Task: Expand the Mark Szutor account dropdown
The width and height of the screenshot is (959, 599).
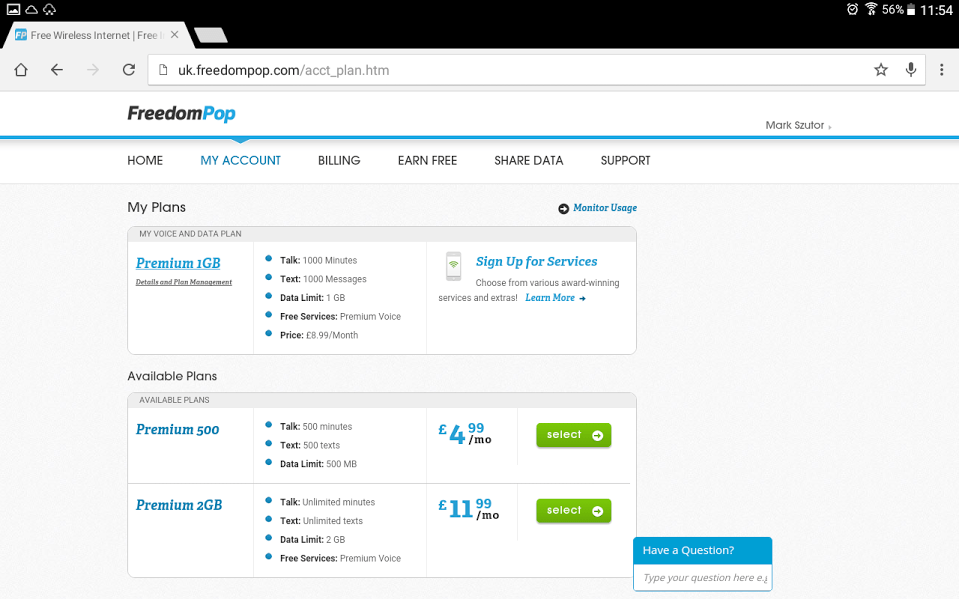Action: 798,126
